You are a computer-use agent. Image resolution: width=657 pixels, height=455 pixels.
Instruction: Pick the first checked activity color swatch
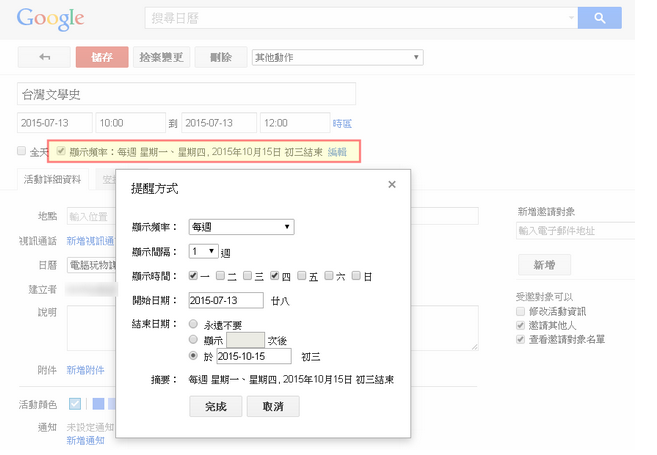click(x=75, y=404)
